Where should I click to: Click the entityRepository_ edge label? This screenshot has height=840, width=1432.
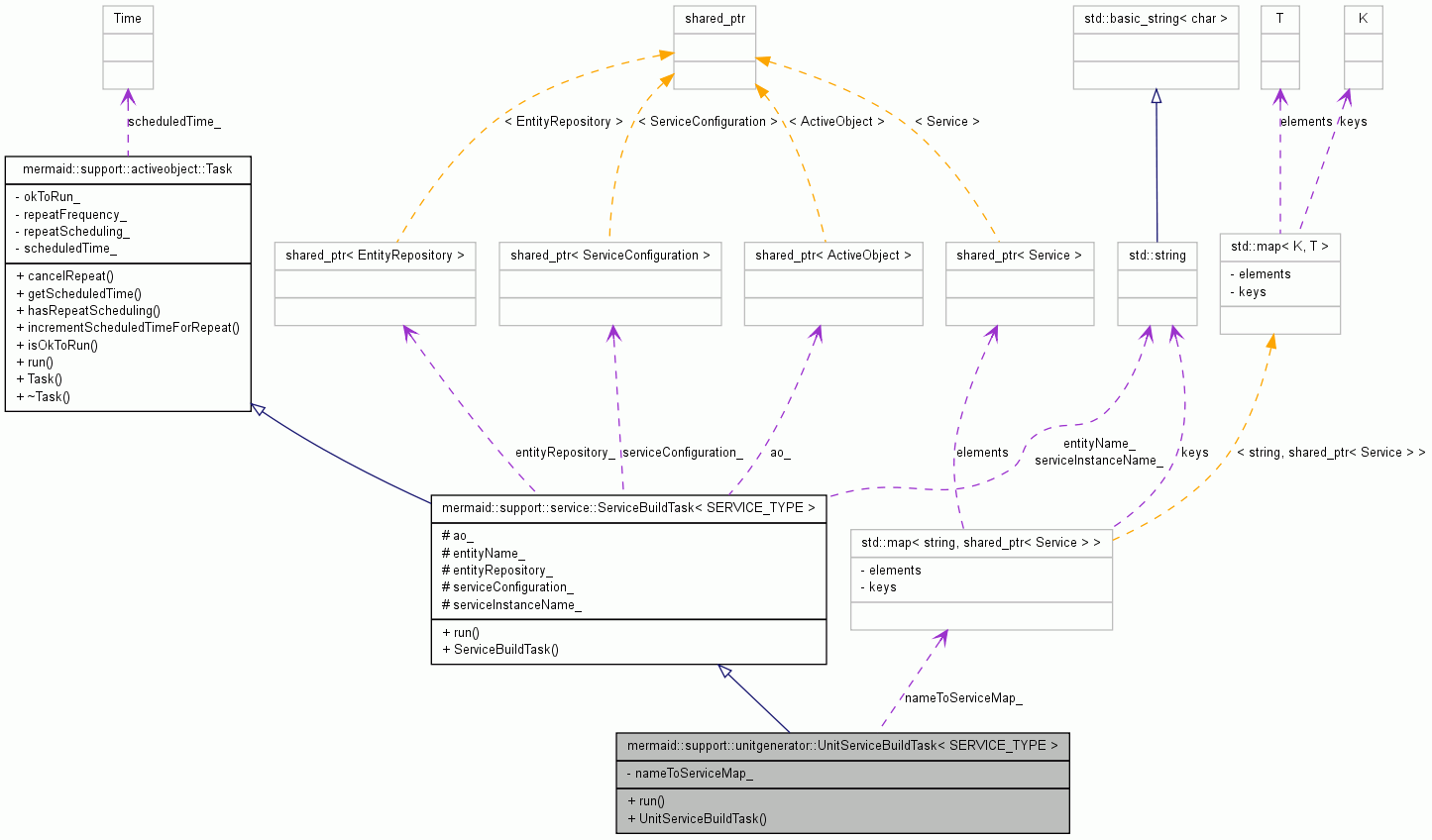pyautogui.click(x=565, y=452)
